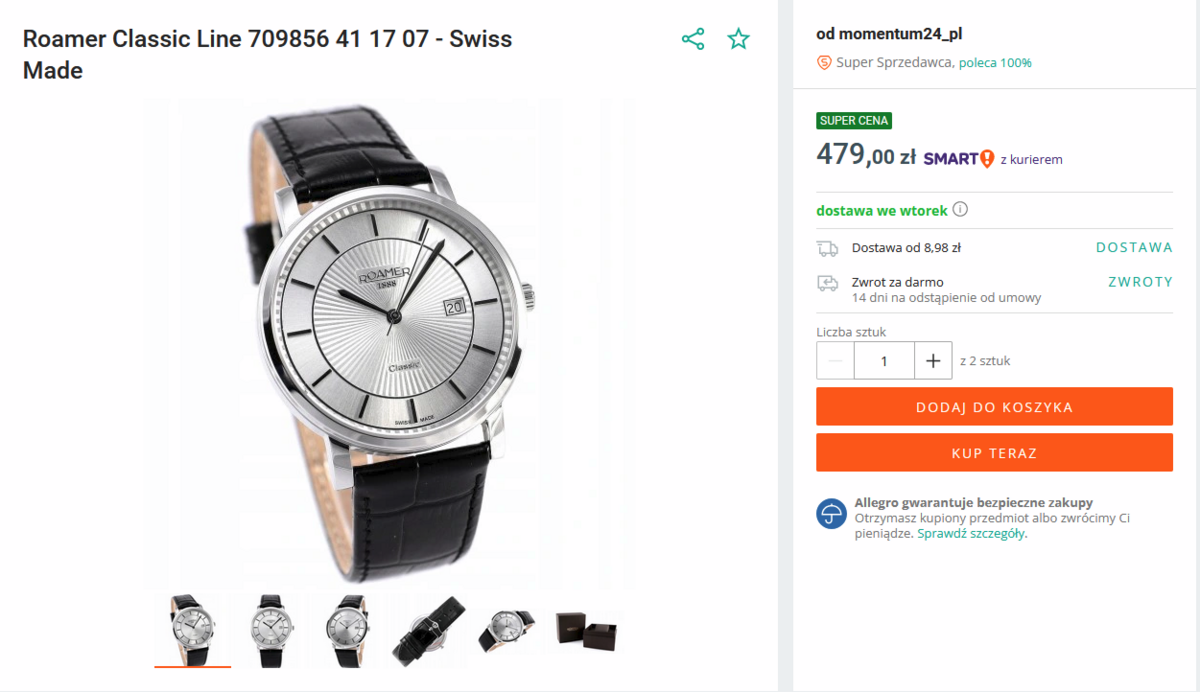Click the delivery info circle icon
The image size is (1200, 692).
click(960, 210)
